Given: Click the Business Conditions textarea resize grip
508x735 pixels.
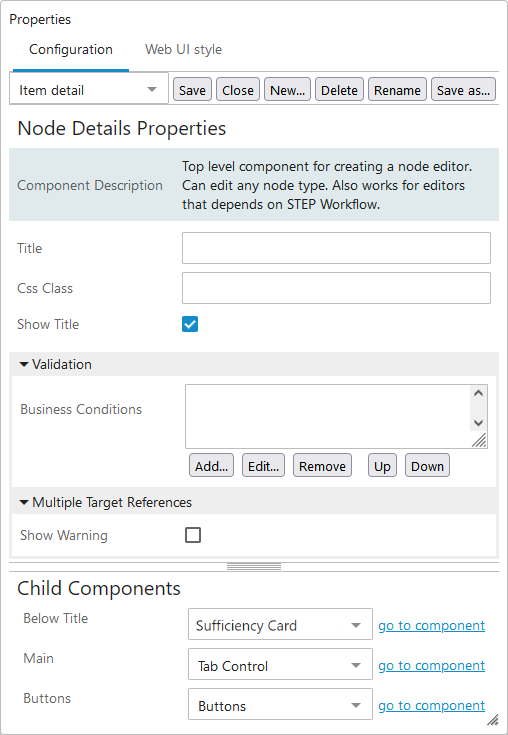Looking at the screenshot, I should point(479,440).
